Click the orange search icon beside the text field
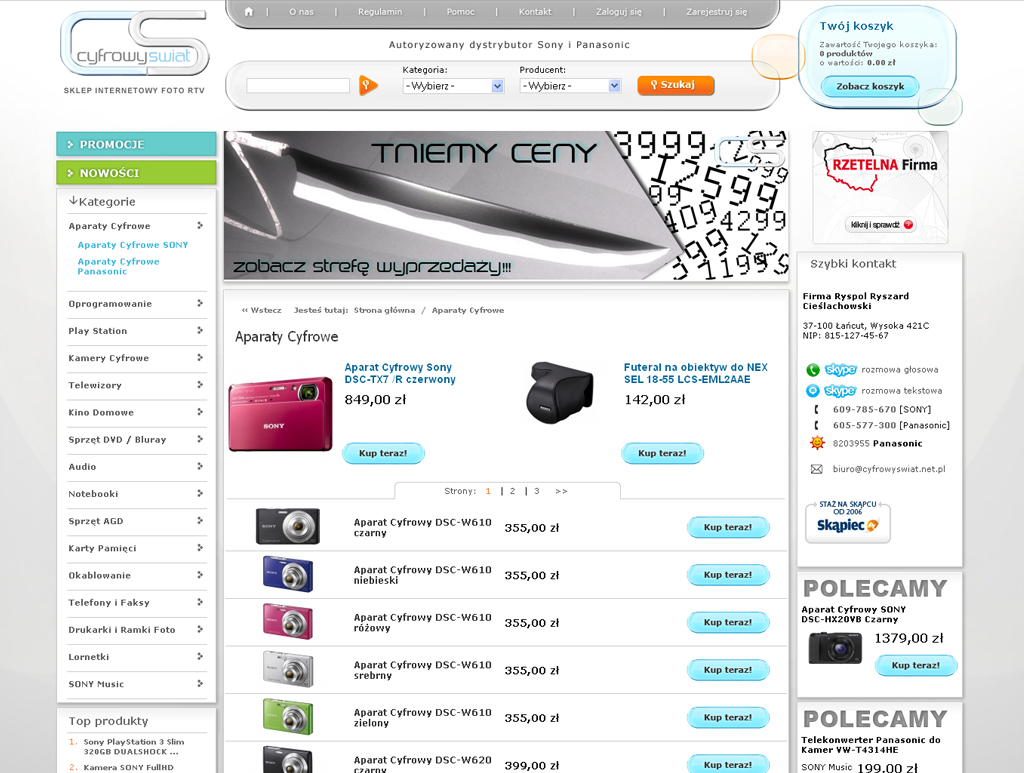The width and height of the screenshot is (1024, 773). click(x=368, y=86)
